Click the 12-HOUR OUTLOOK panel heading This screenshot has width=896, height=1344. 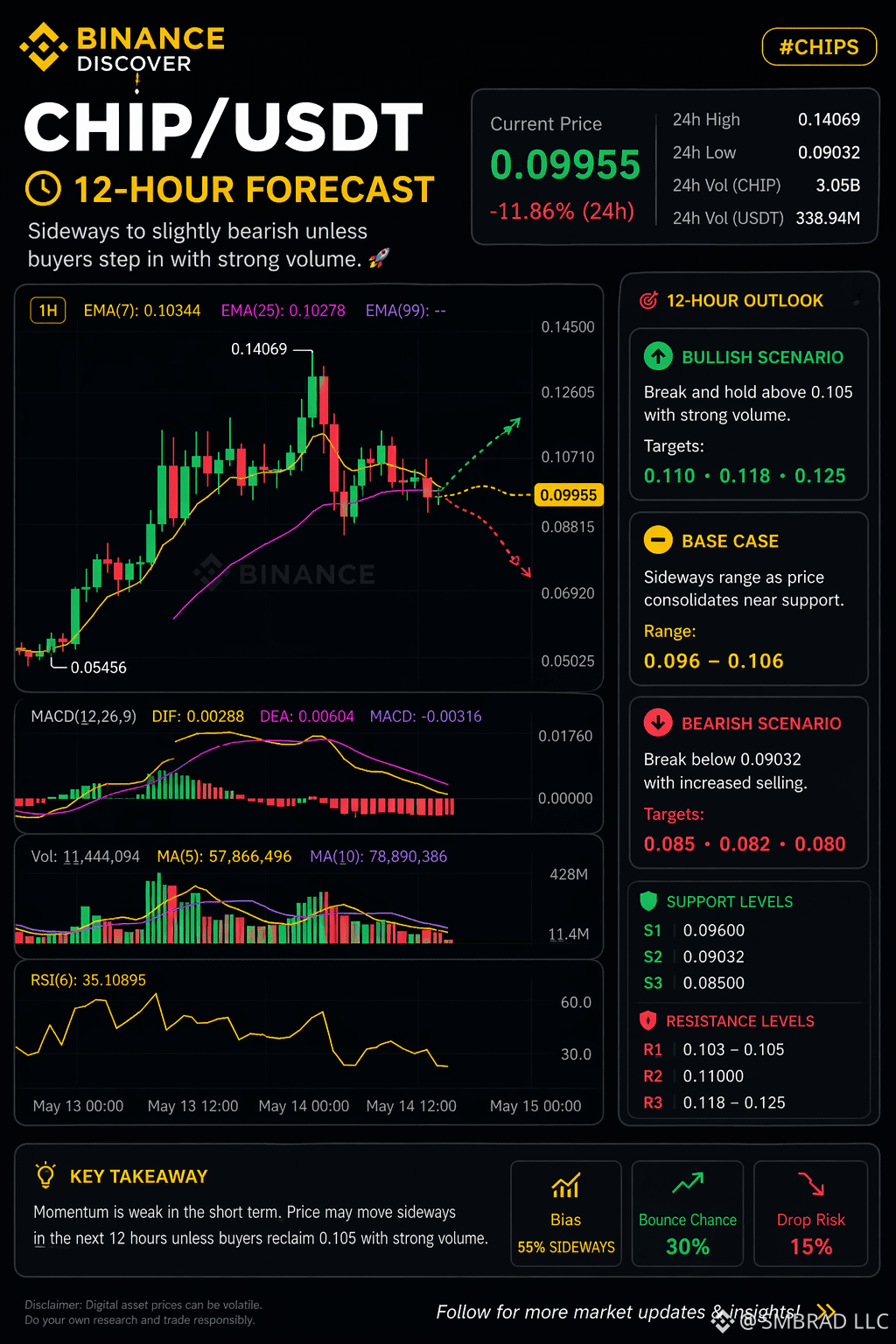click(745, 300)
